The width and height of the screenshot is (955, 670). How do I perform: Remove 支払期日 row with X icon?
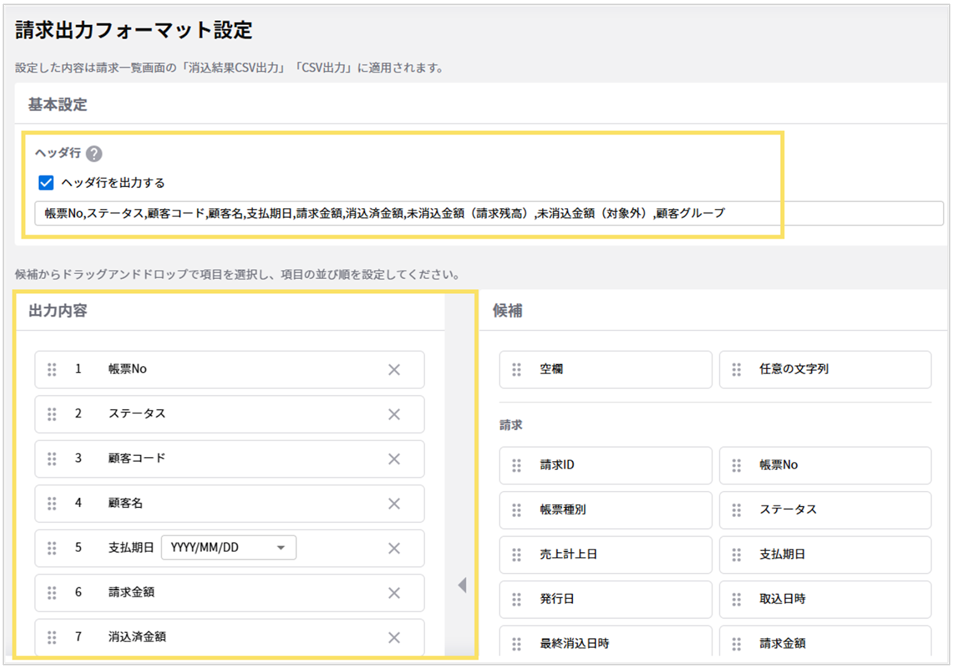(x=394, y=548)
